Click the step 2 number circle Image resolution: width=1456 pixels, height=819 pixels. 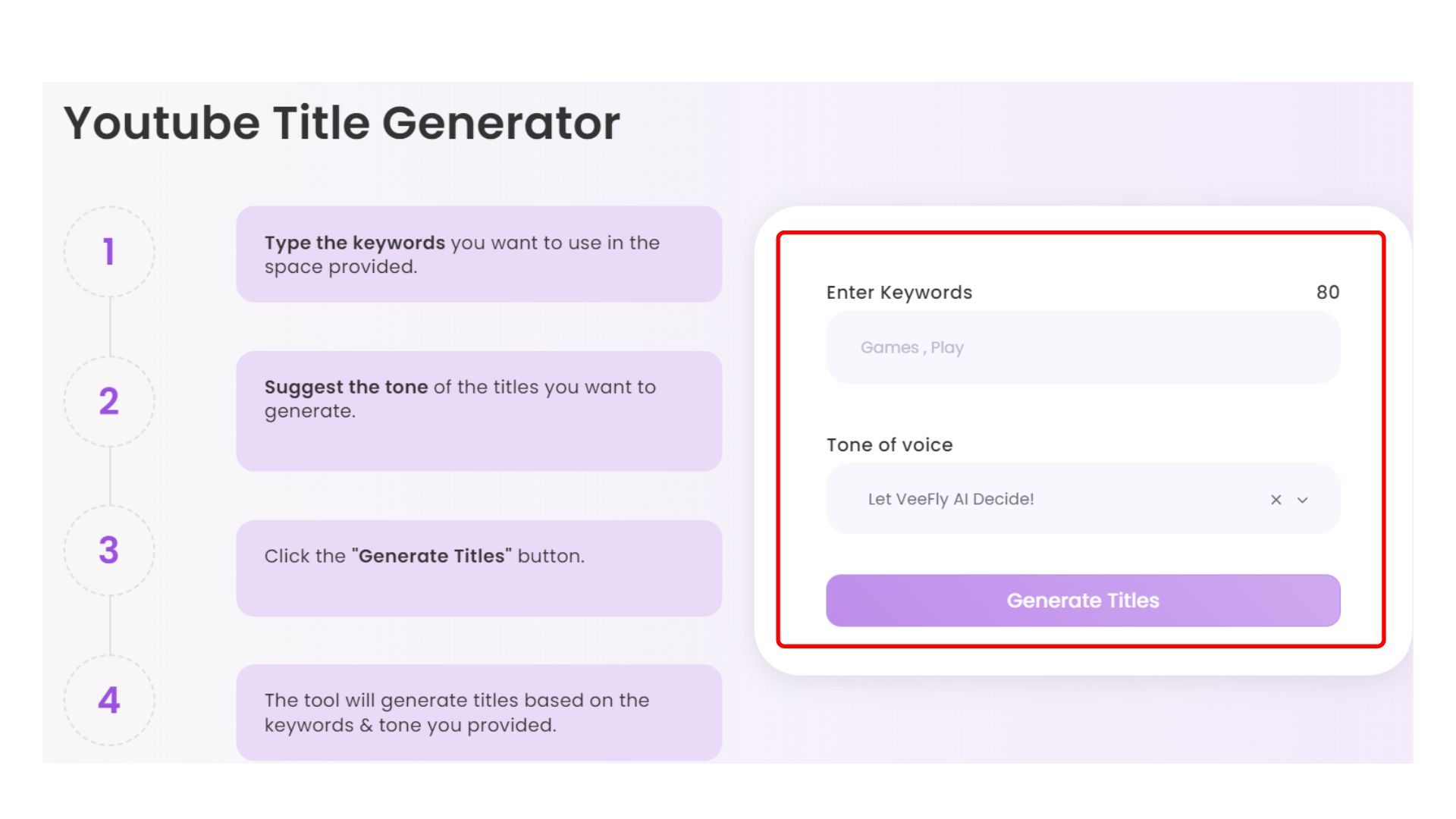109,401
